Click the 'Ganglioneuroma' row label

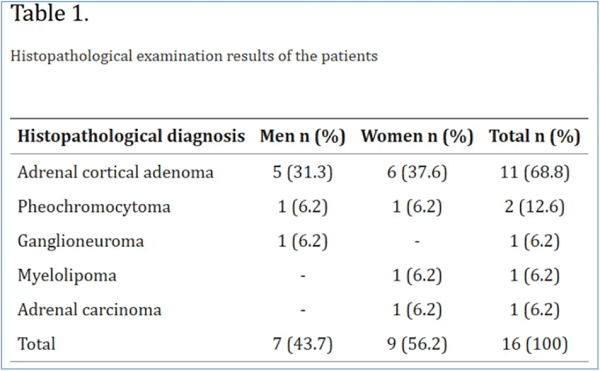click(x=81, y=241)
